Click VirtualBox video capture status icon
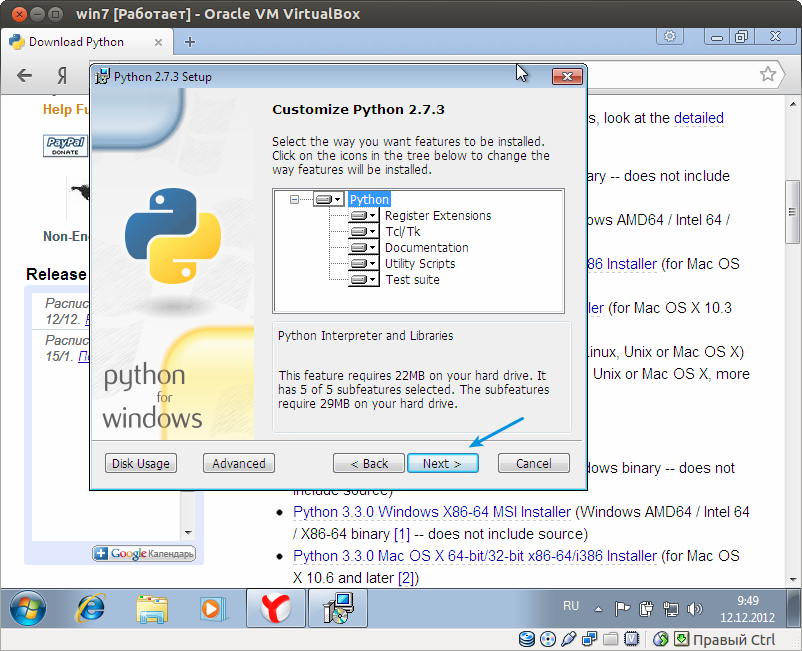Screen dimensions: 802x651 pos(632,639)
